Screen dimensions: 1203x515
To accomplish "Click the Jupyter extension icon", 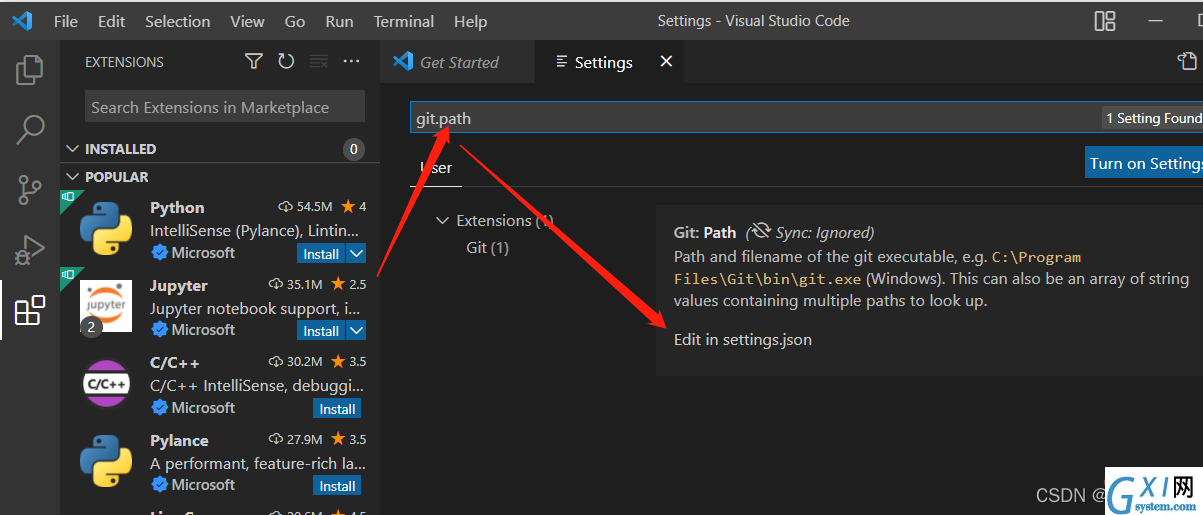I will (106, 306).
